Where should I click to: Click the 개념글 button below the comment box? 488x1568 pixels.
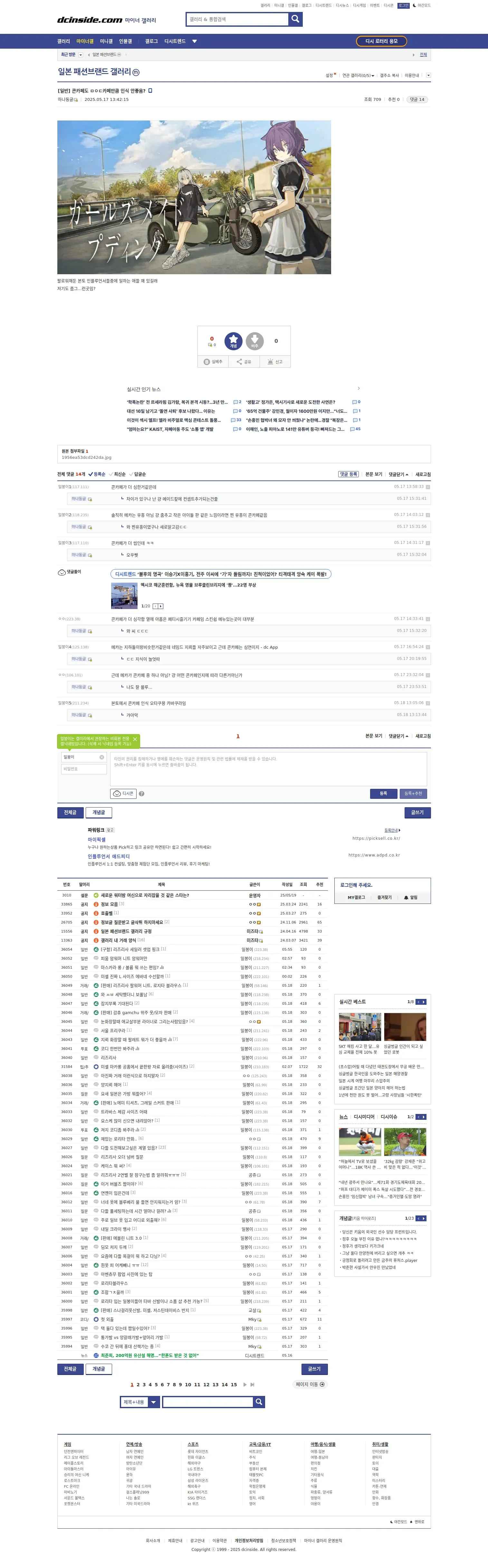[x=99, y=813]
